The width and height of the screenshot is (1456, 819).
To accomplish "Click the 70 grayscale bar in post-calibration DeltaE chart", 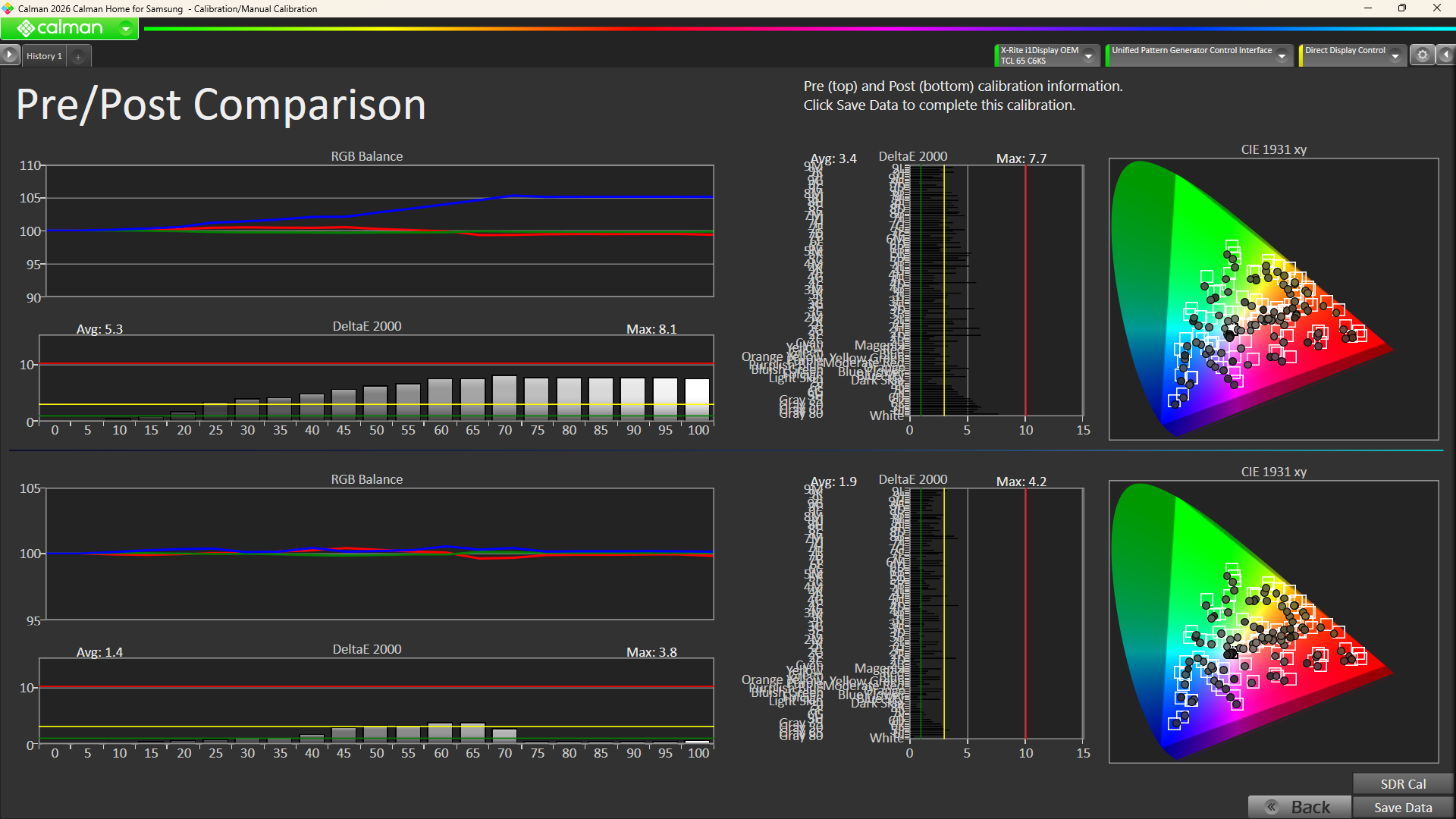I will 504,736.
